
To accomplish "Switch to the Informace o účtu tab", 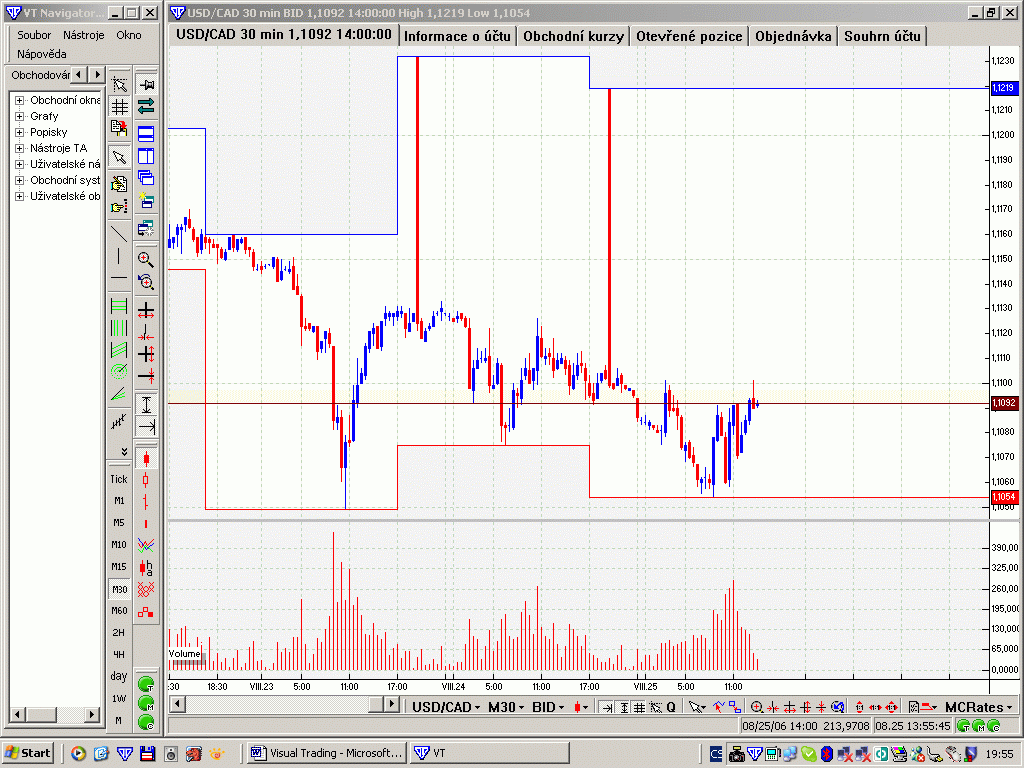I will pos(457,37).
